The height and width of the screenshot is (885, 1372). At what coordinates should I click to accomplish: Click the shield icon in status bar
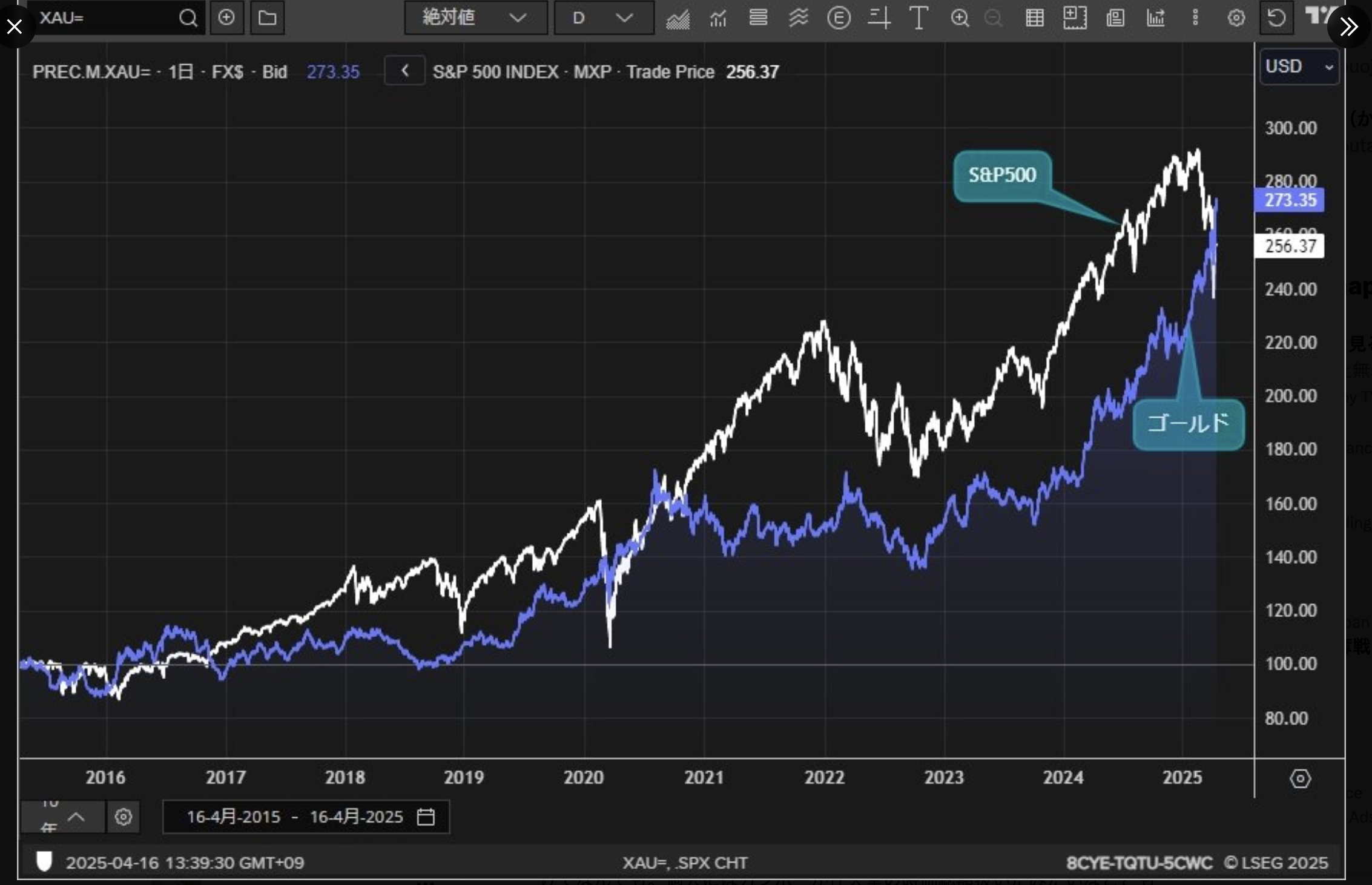(44, 861)
